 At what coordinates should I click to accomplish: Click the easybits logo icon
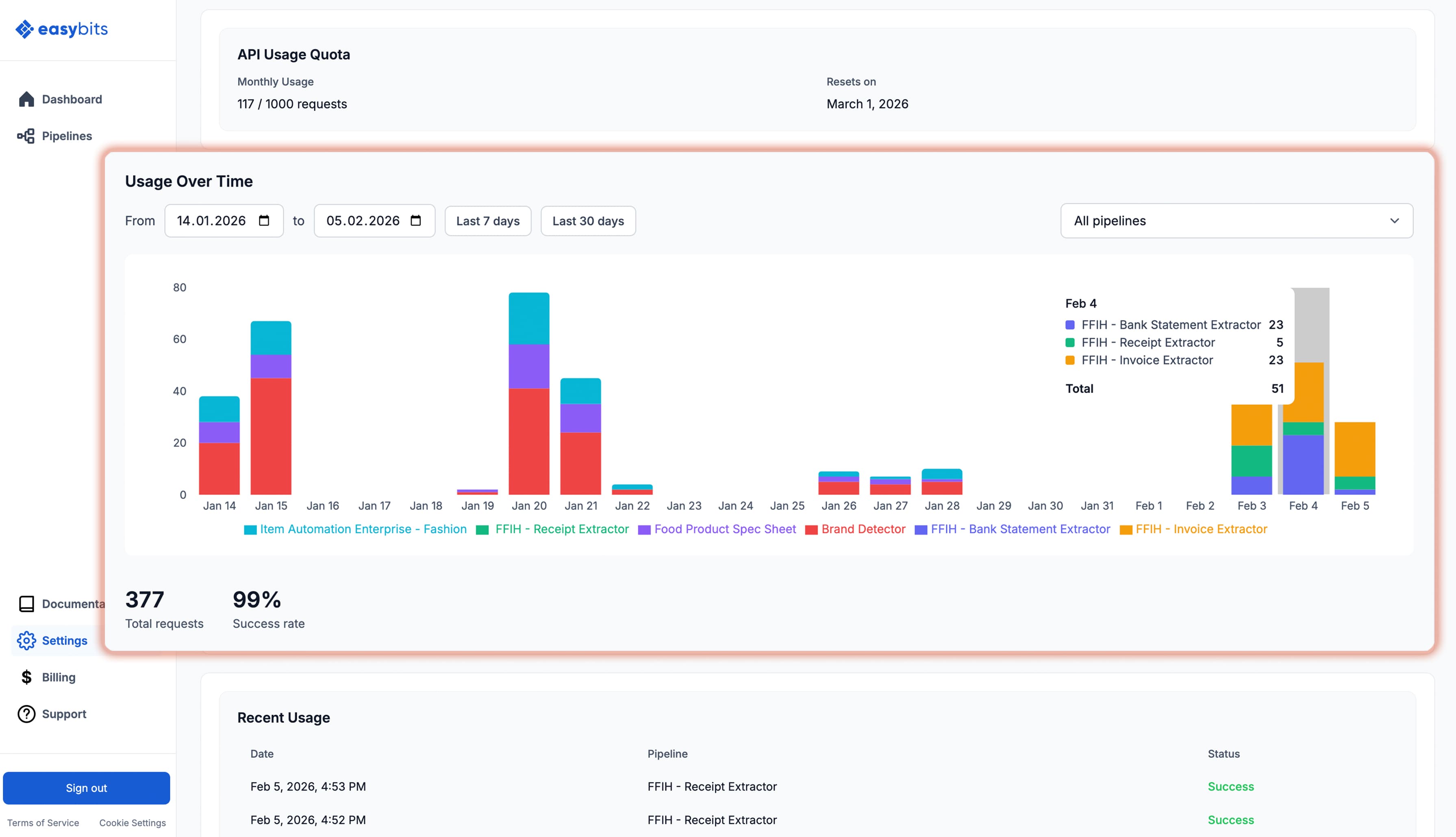[x=24, y=29]
